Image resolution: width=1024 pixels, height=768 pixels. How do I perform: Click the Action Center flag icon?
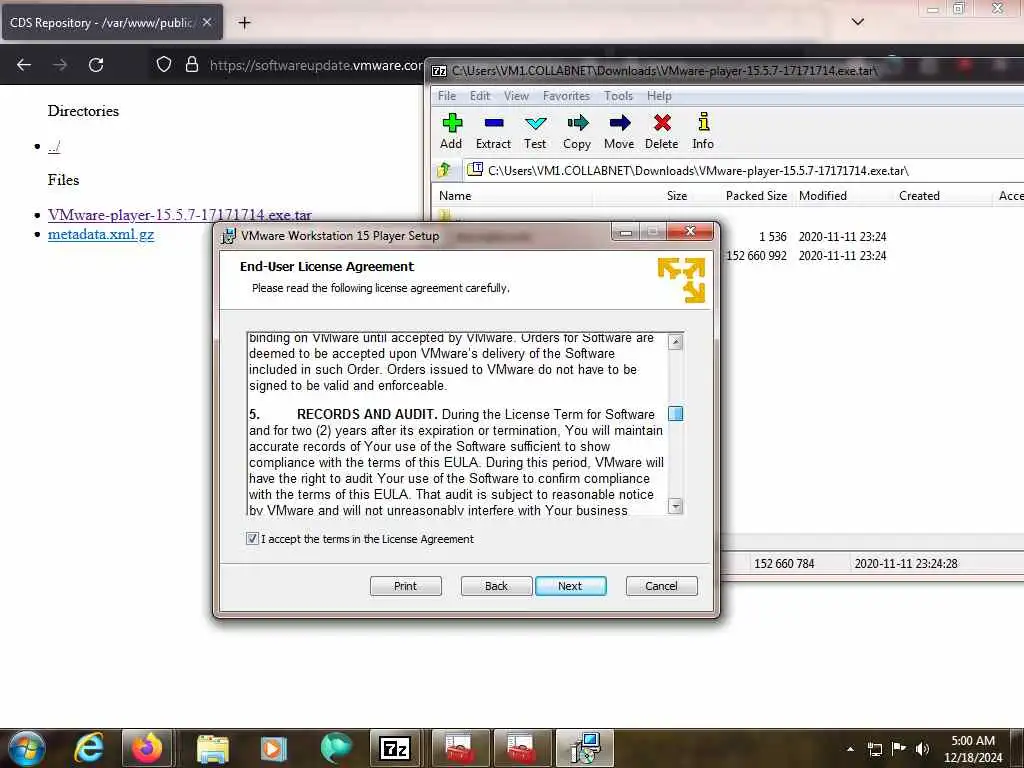899,748
